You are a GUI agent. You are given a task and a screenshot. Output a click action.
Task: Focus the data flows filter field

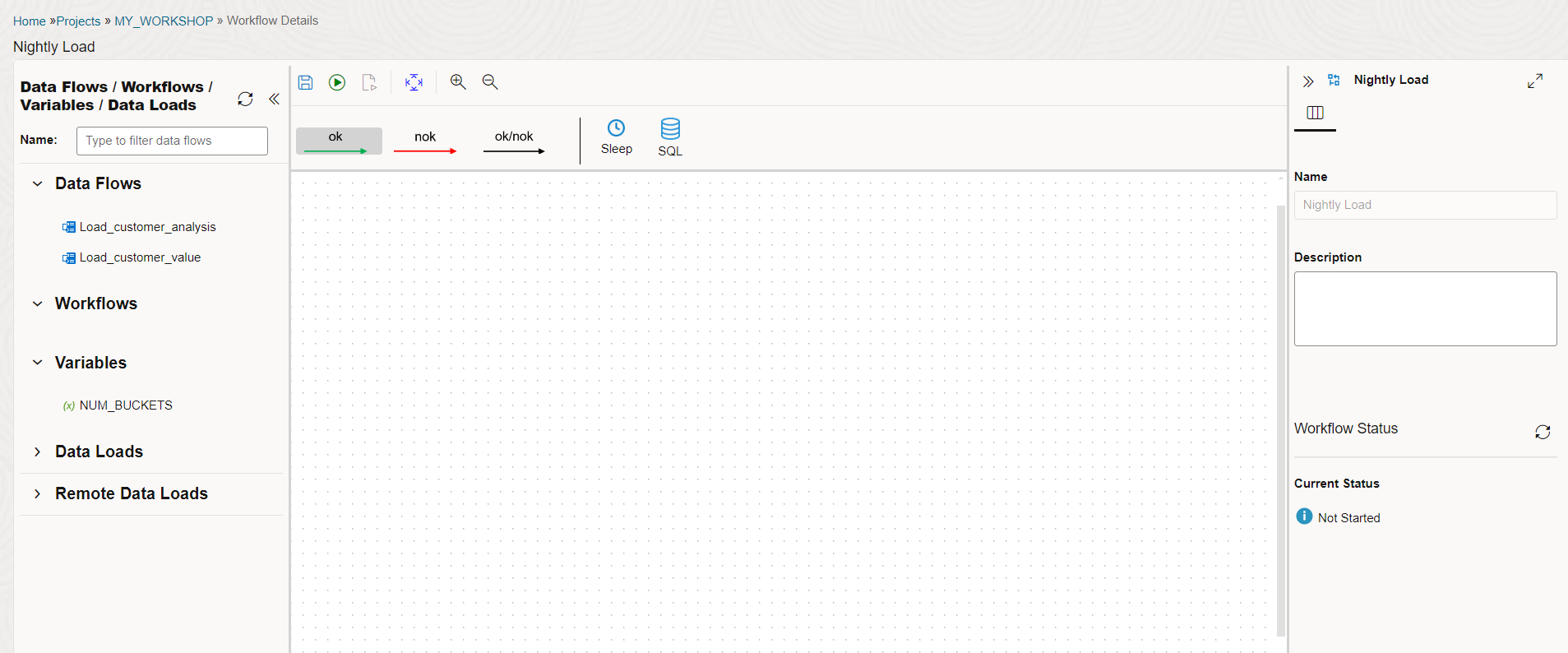pyautogui.click(x=172, y=141)
